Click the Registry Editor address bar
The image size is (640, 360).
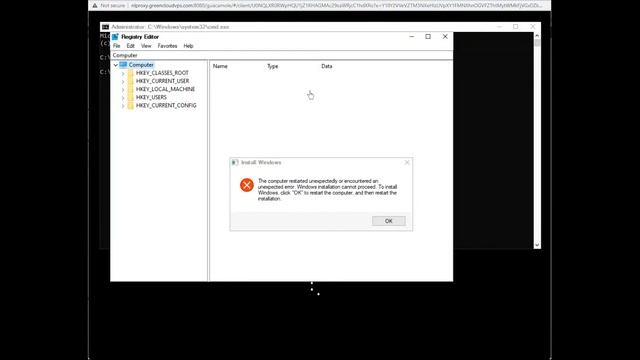point(281,55)
